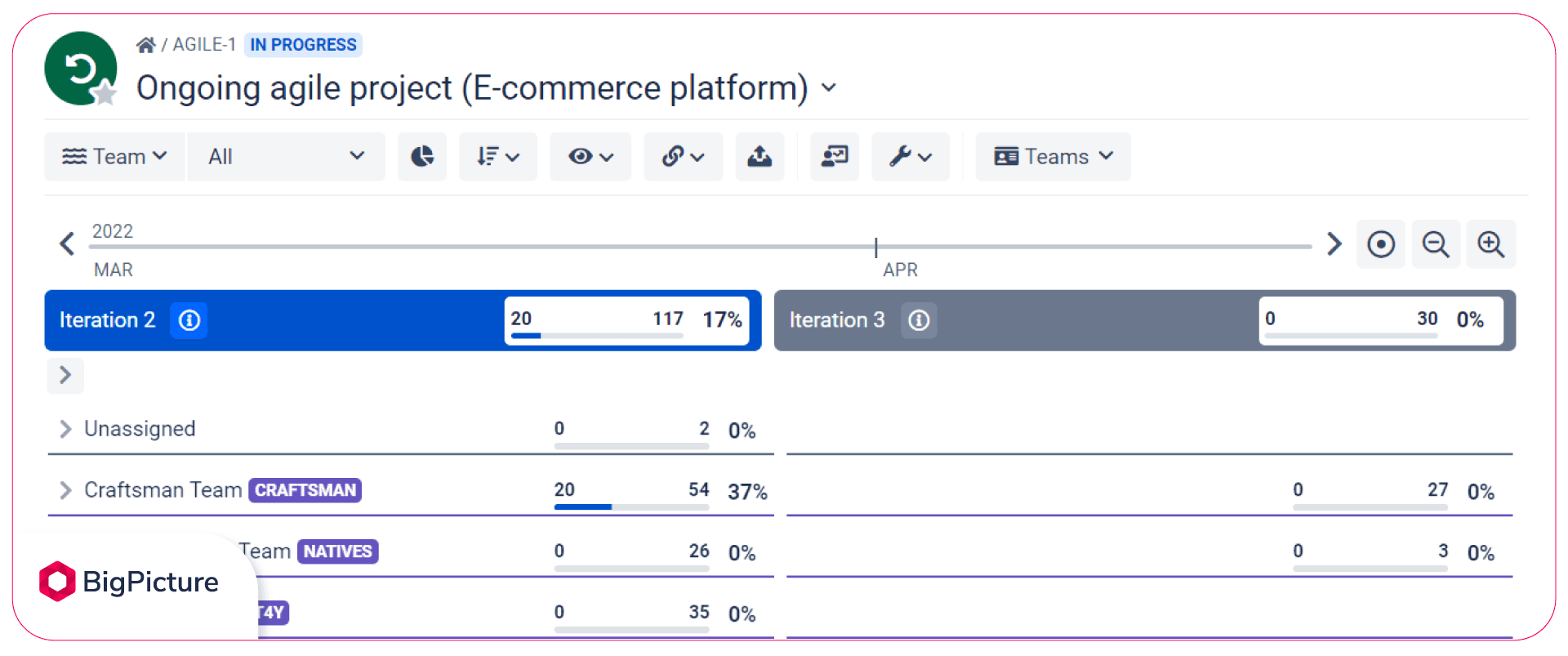
Task: Click Craftsman Team 37% progress bar
Action: (631, 507)
